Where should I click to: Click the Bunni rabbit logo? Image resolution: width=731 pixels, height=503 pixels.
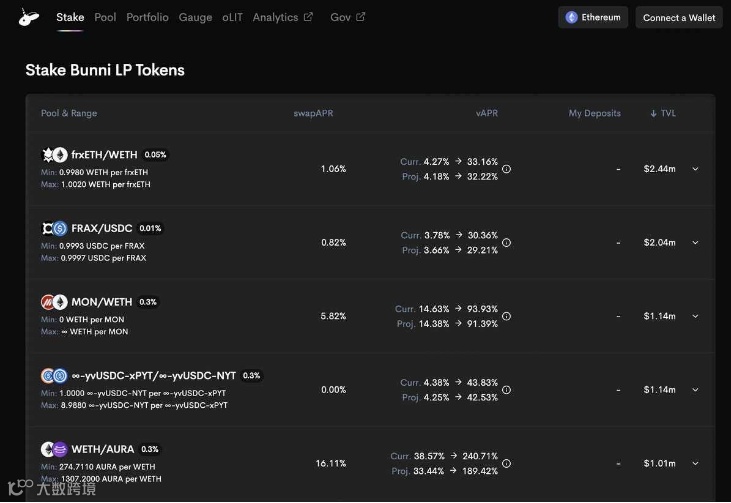pyautogui.click(x=29, y=17)
